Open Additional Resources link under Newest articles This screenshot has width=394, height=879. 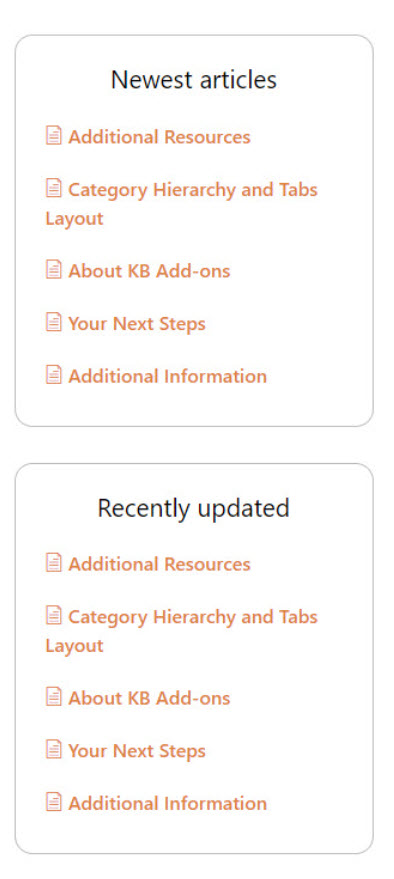pyautogui.click(x=159, y=137)
